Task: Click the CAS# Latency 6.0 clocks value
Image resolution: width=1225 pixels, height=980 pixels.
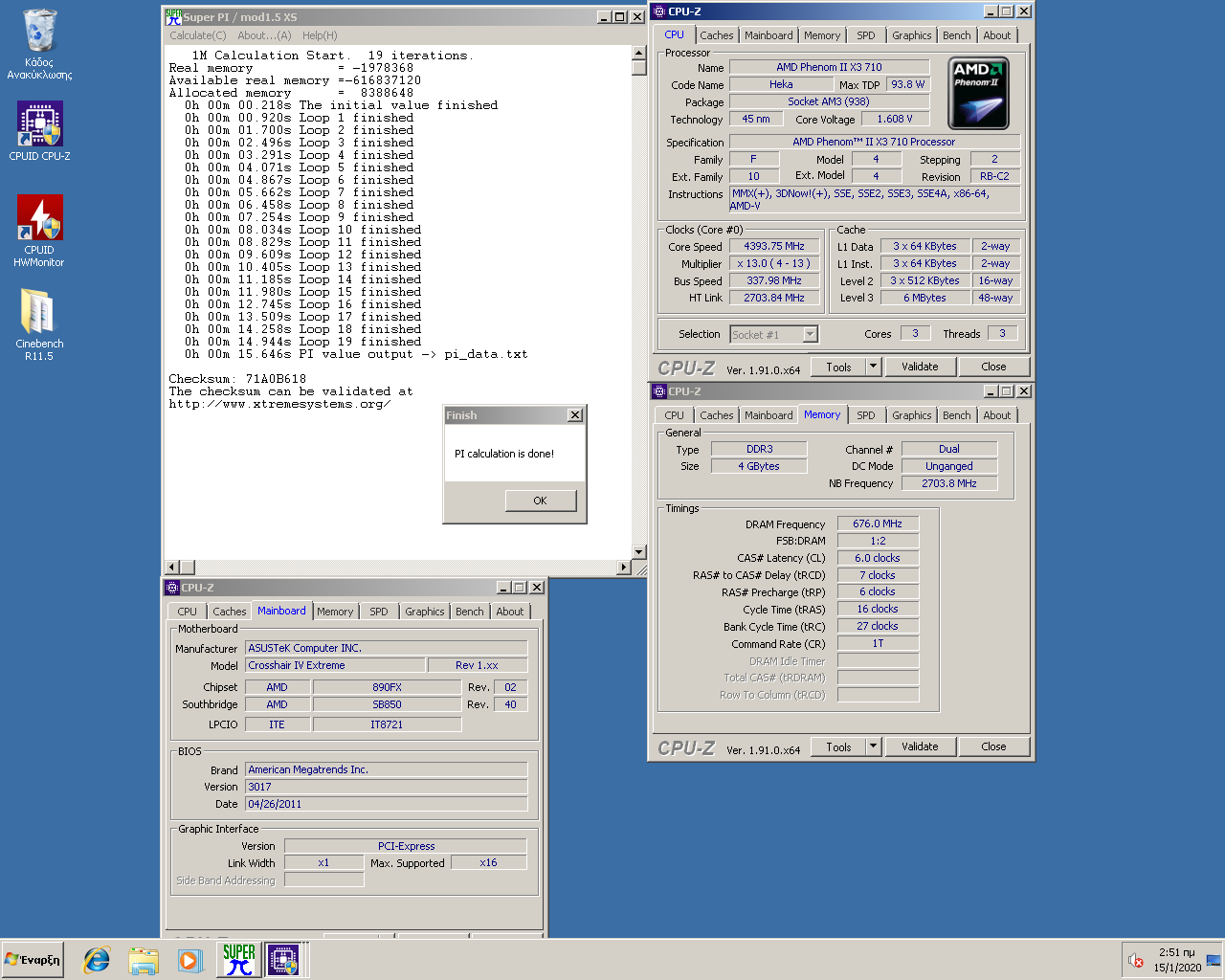Action: [878, 558]
